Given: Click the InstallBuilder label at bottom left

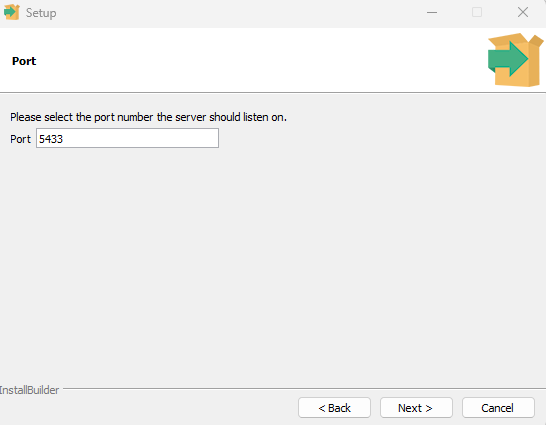Looking at the screenshot, I should pos(29,390).
